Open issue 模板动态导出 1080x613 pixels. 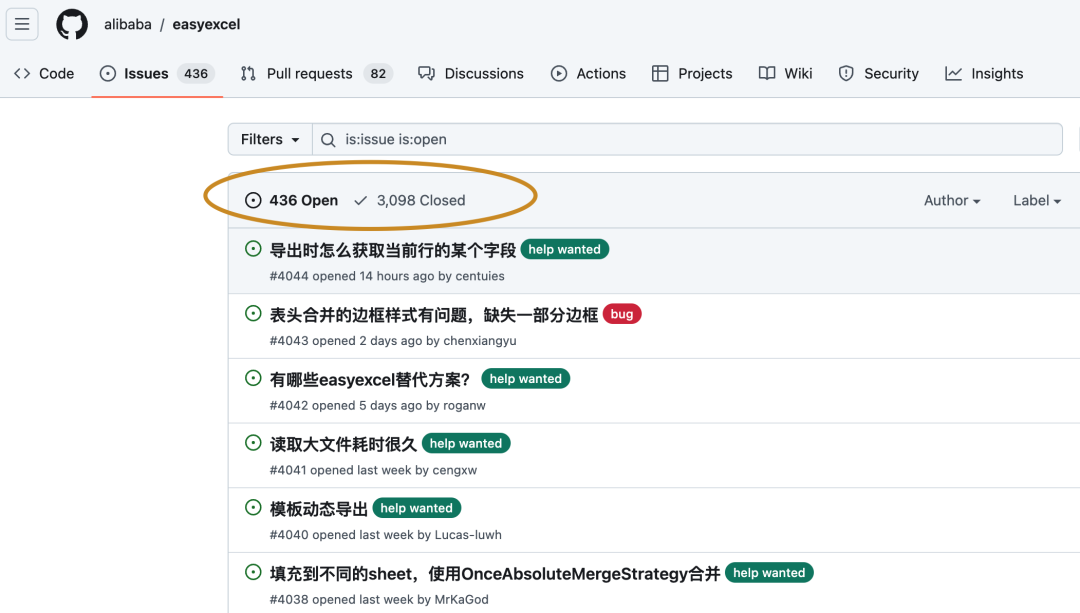318,509
